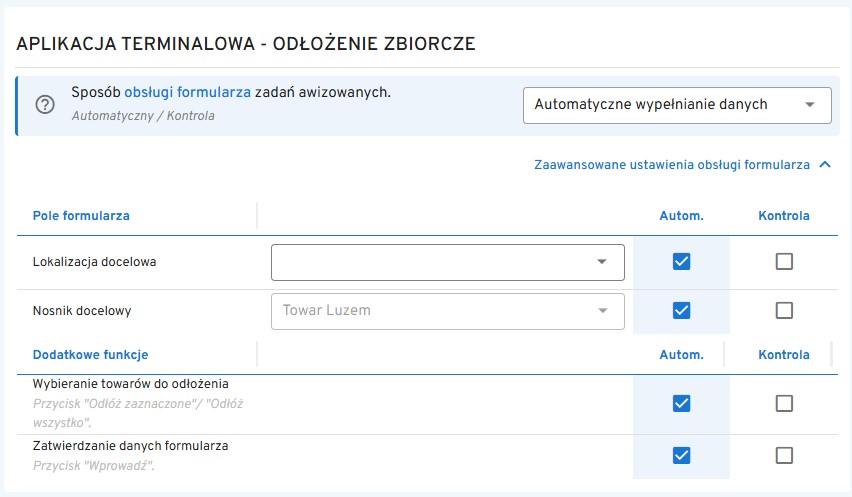Tick Kontrola checkbox for Nosnik docelowy
Viewport: 852px width, 497px height.
pos(784,311)
